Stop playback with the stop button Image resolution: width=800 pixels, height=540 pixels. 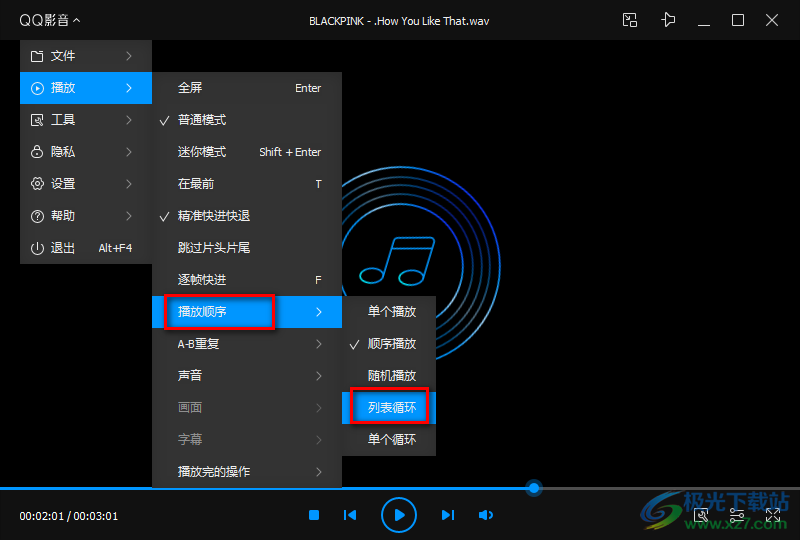(314, 515)
